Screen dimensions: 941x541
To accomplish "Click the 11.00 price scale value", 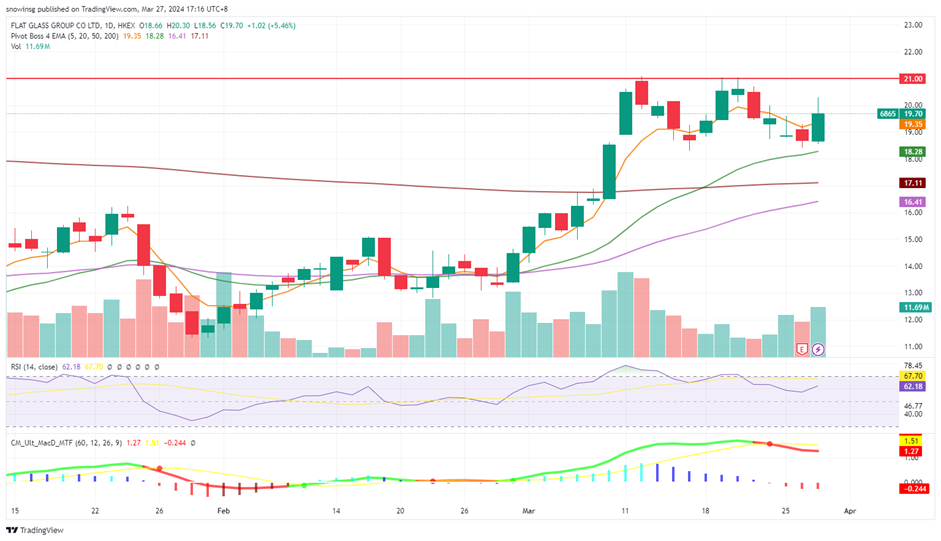I will tap(913, 346).
